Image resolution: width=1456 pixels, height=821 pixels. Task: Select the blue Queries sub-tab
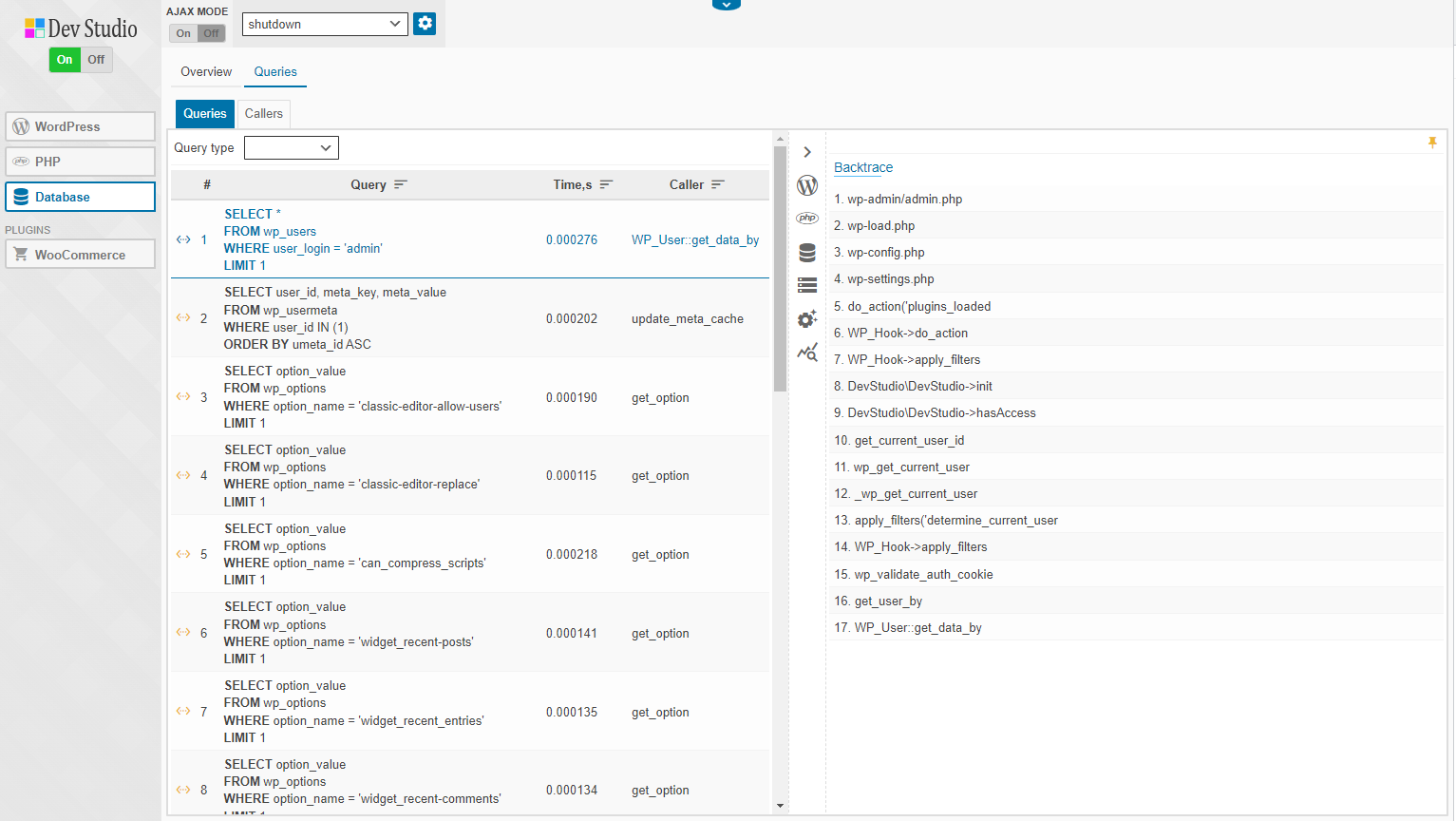click(205, 113)
